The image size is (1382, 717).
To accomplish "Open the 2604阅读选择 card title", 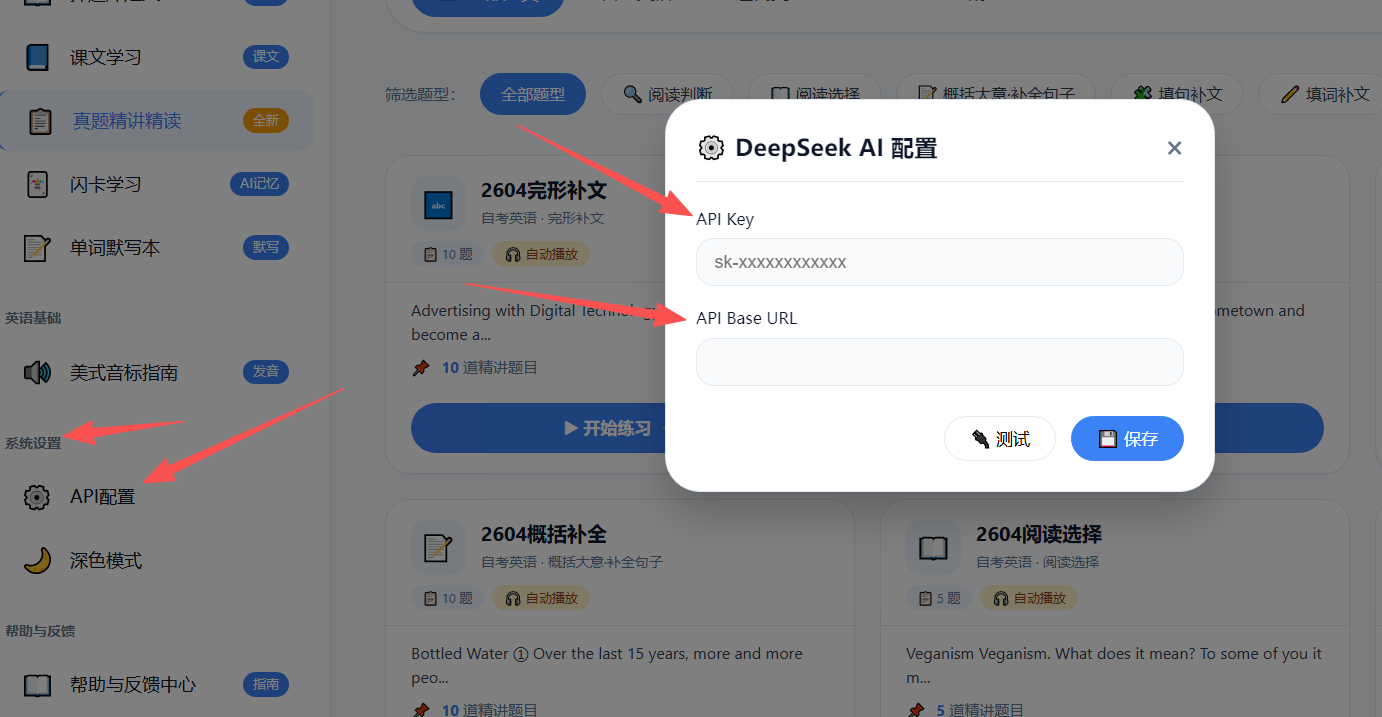I will click(1039, 534).
